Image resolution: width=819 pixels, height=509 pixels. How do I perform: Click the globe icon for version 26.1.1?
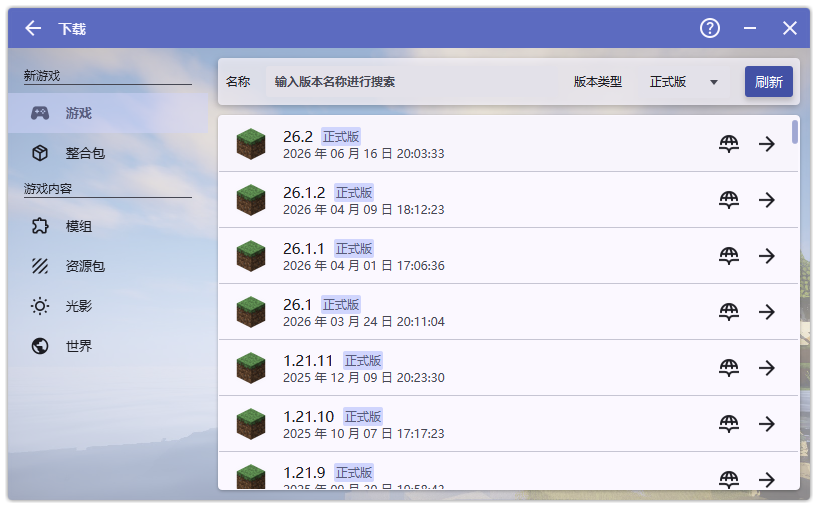[x=729, y=256]
